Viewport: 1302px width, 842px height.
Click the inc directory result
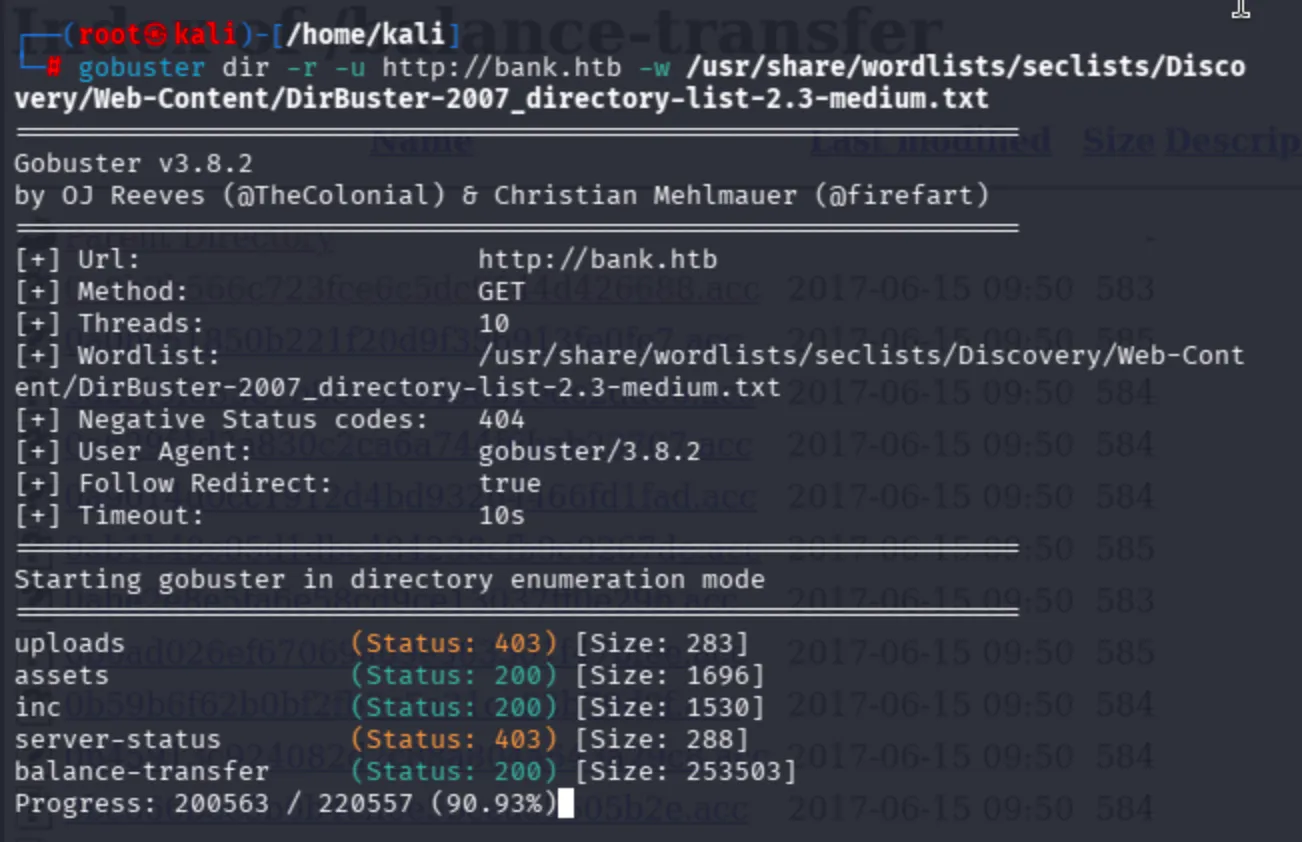38,707
